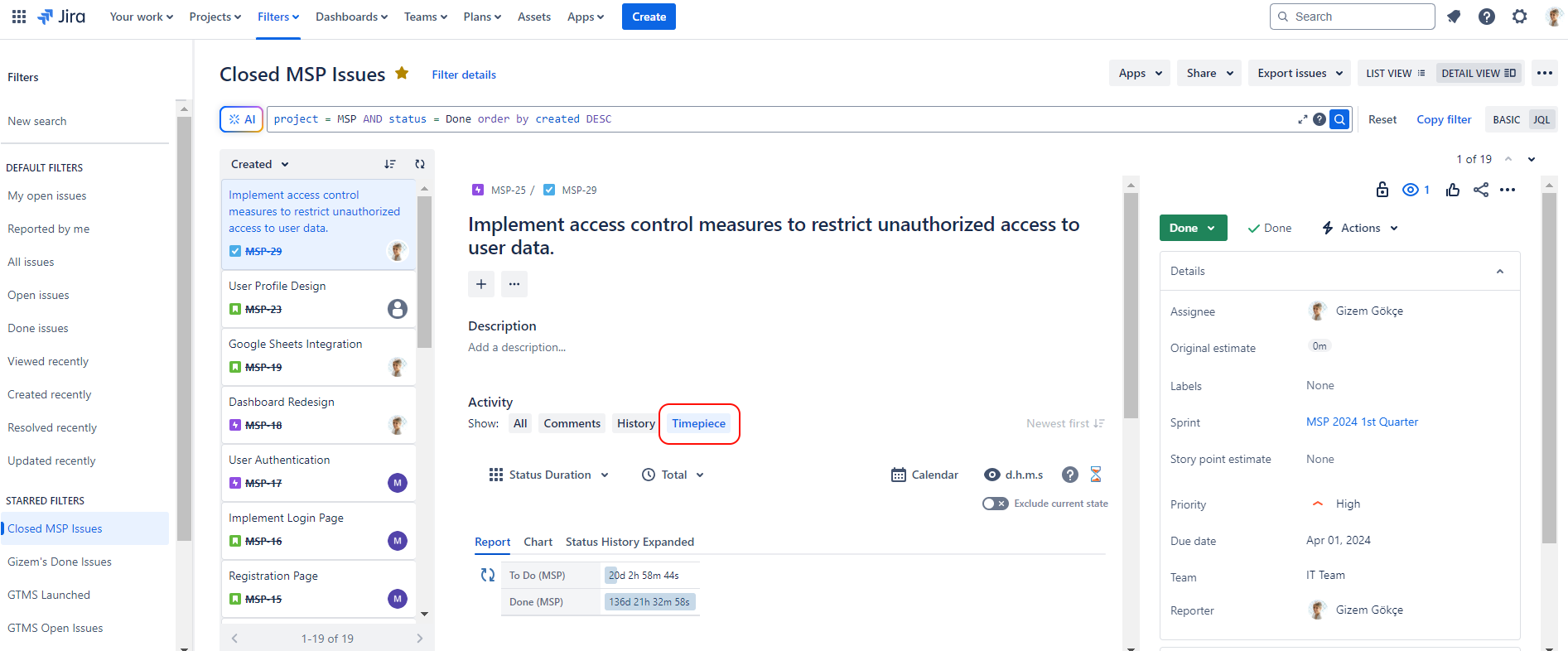Select the Timepiece activity tab

(698, 423)
